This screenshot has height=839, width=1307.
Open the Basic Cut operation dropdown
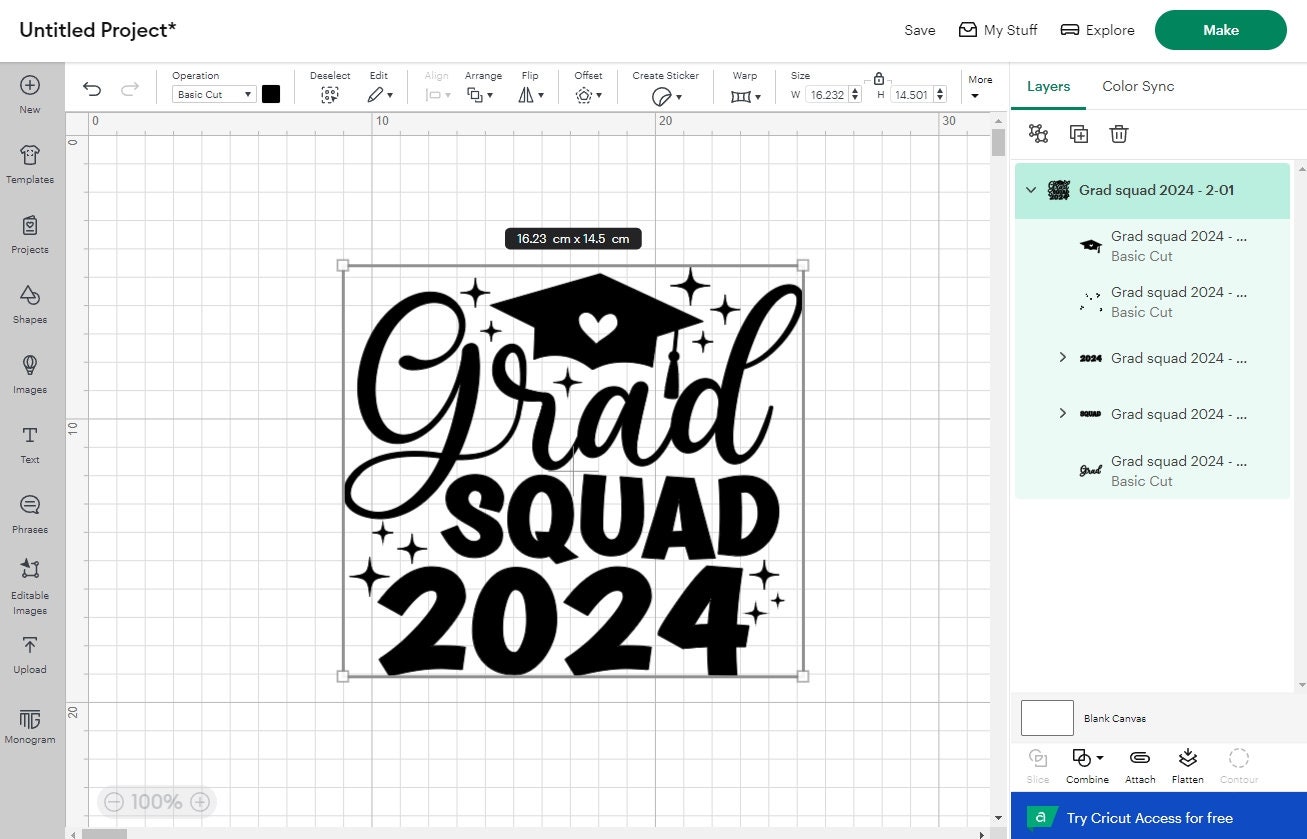[x=213, y=93]
